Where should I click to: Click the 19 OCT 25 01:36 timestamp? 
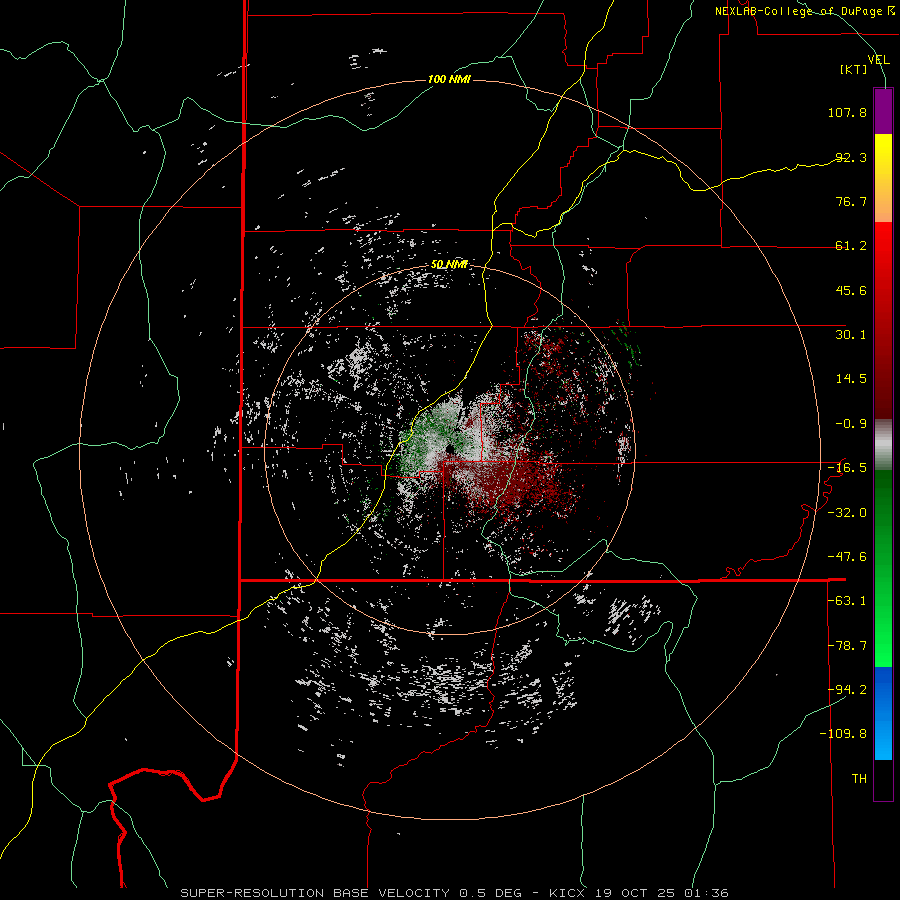661,893
